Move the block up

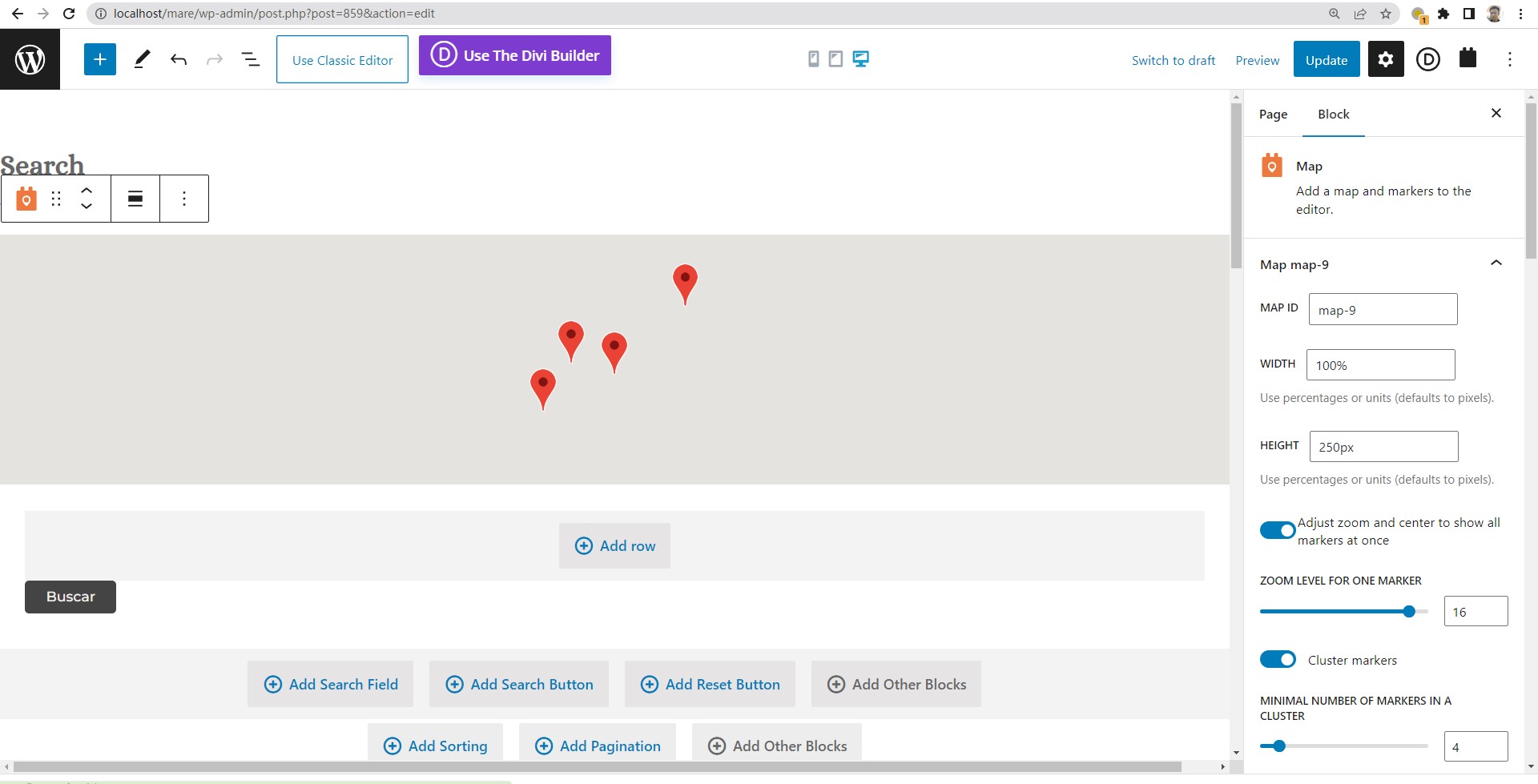tap(87, 191)
